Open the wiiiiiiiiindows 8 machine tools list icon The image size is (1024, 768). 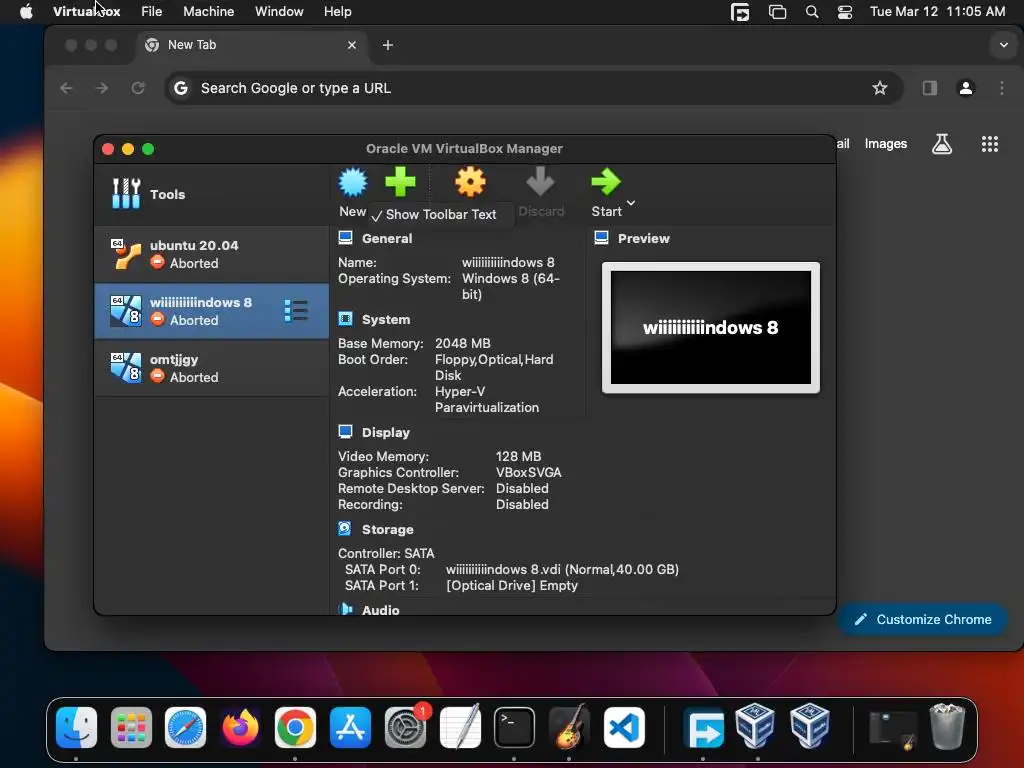(x=296, y=311)
